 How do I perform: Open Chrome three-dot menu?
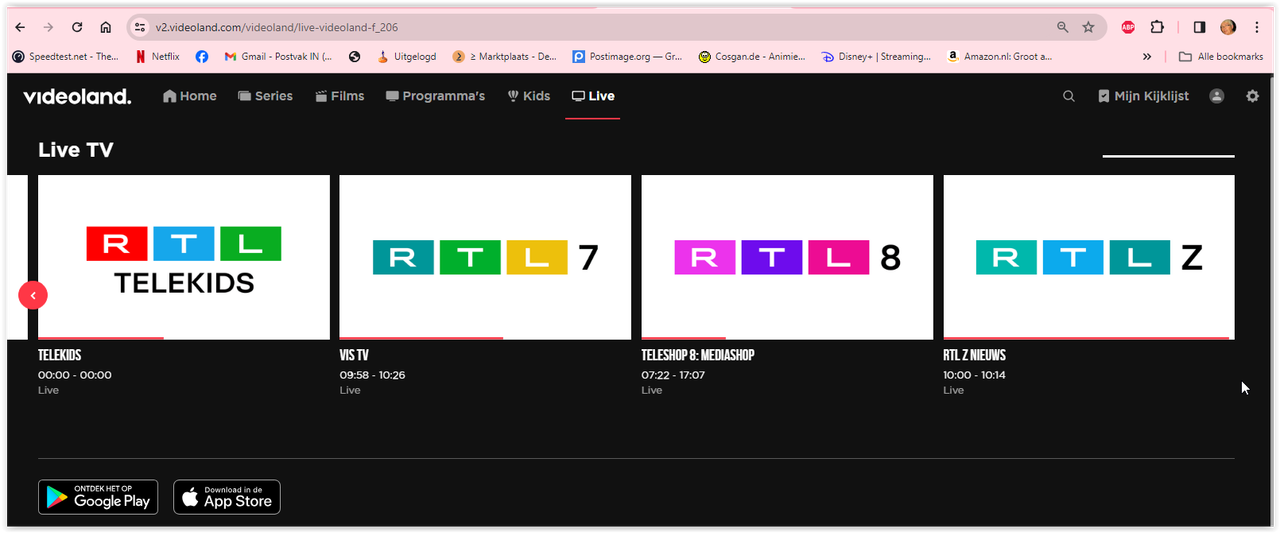coord(1256,27)
